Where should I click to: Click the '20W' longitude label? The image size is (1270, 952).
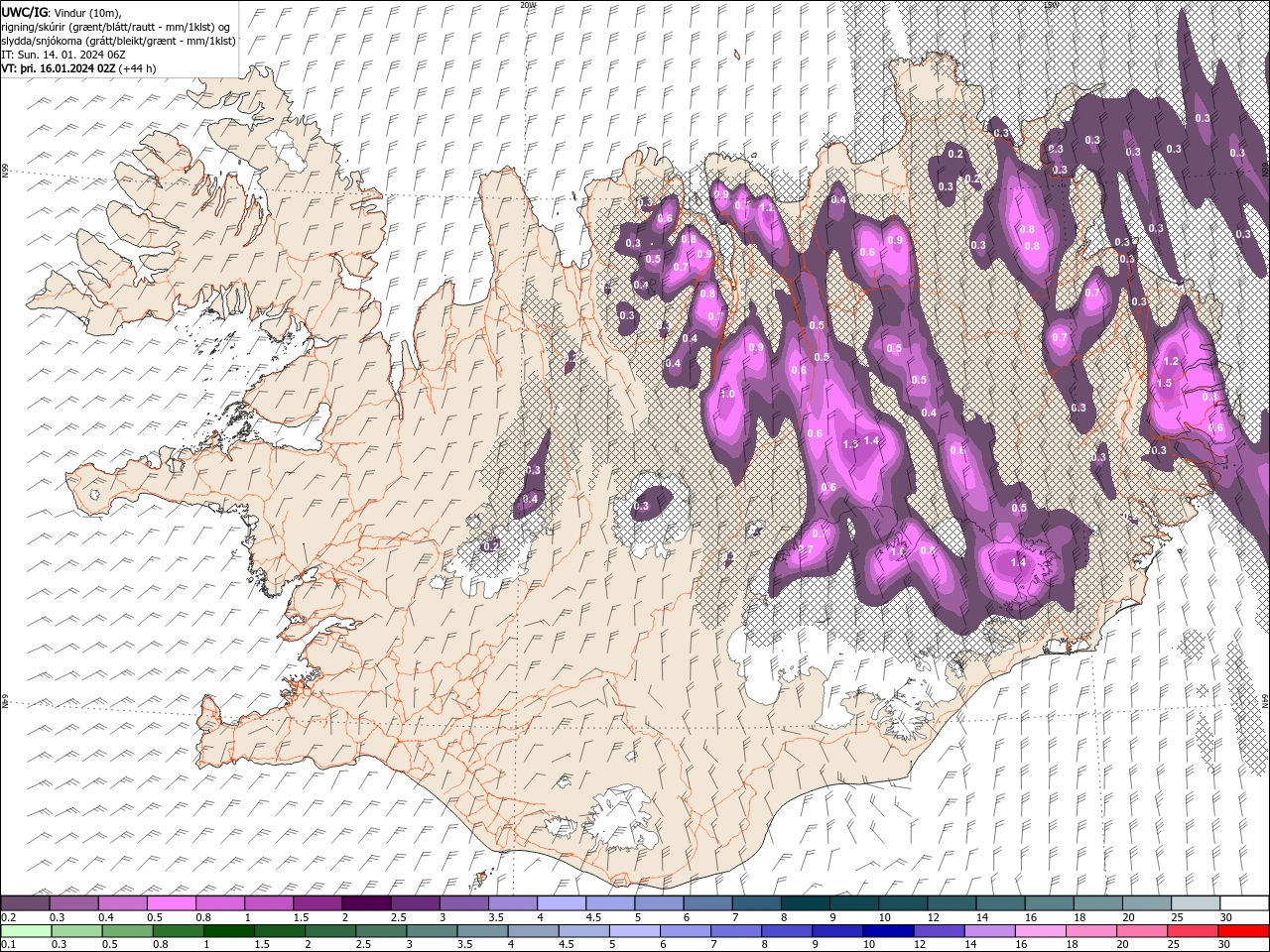tap(528, 5)
